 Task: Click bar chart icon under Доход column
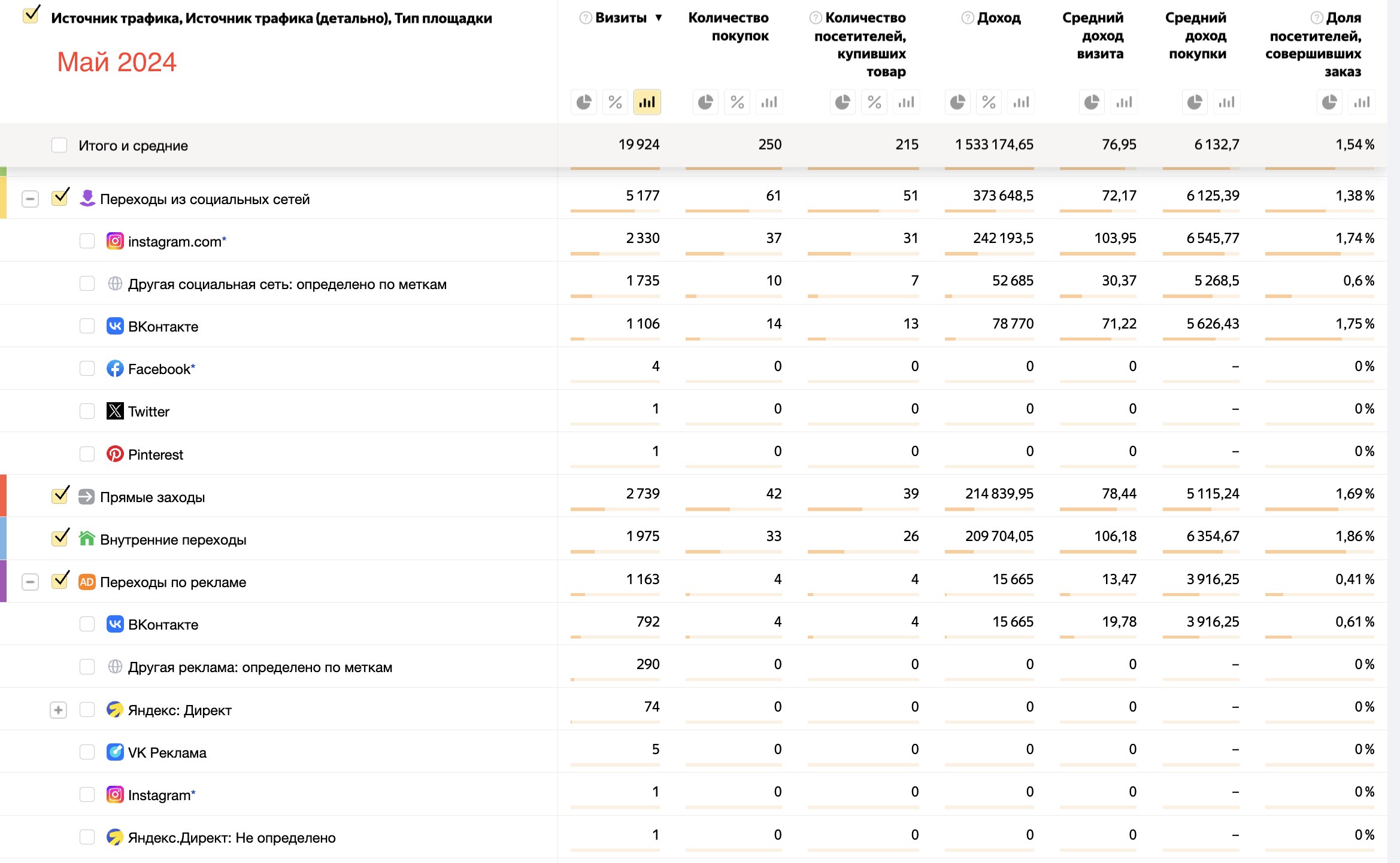(x=1021, y=102)
